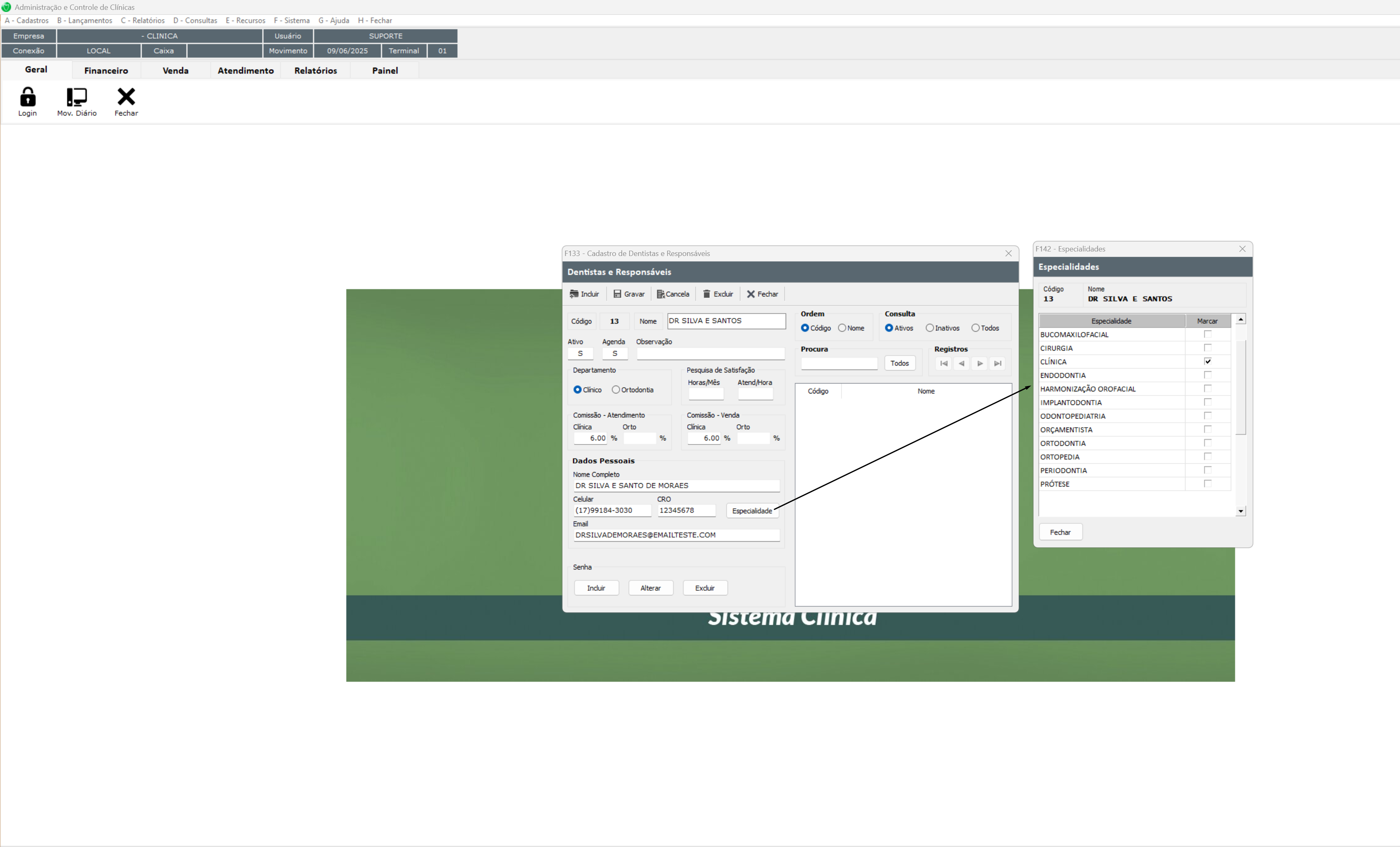
Task: Open Mov. Diário monitor icon
Action: pyautogui.click(x=77, y=97)
